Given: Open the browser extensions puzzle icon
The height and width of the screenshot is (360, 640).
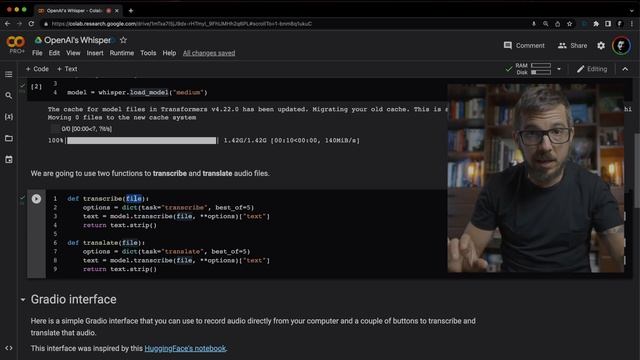Looking at the screenshot, I should [x=596, y=24].
